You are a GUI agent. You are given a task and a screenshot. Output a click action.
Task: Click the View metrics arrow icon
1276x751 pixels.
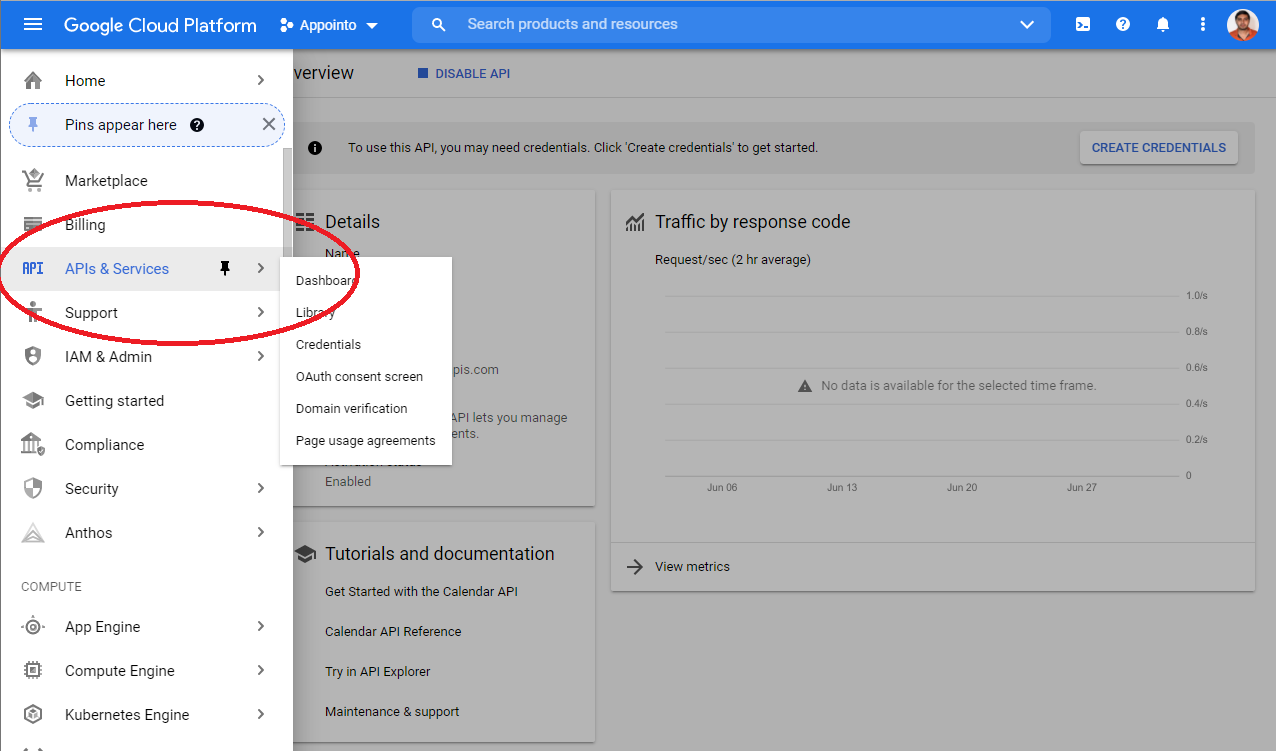(635, 567)
